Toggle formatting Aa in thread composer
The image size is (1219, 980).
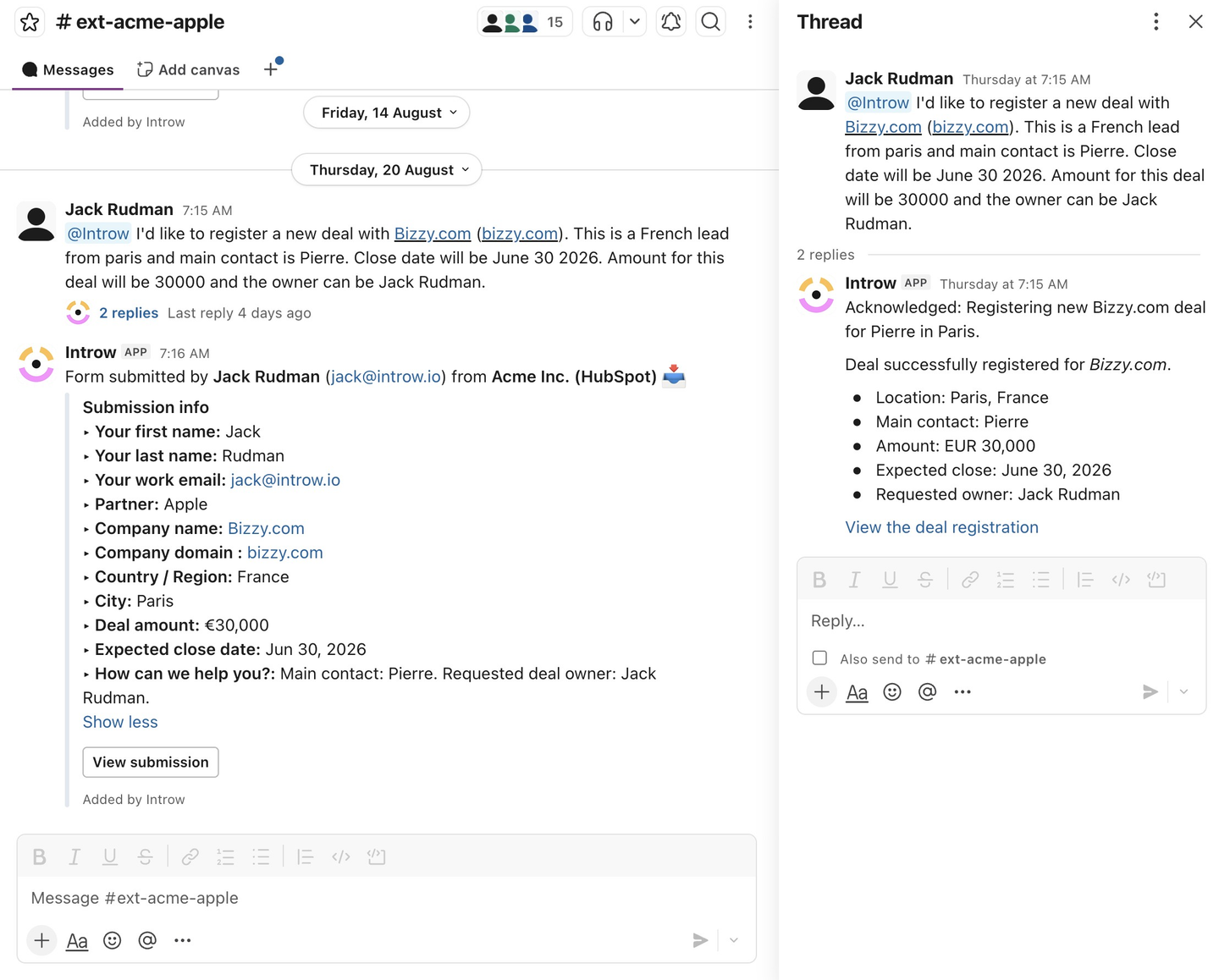tap(857, 692)
